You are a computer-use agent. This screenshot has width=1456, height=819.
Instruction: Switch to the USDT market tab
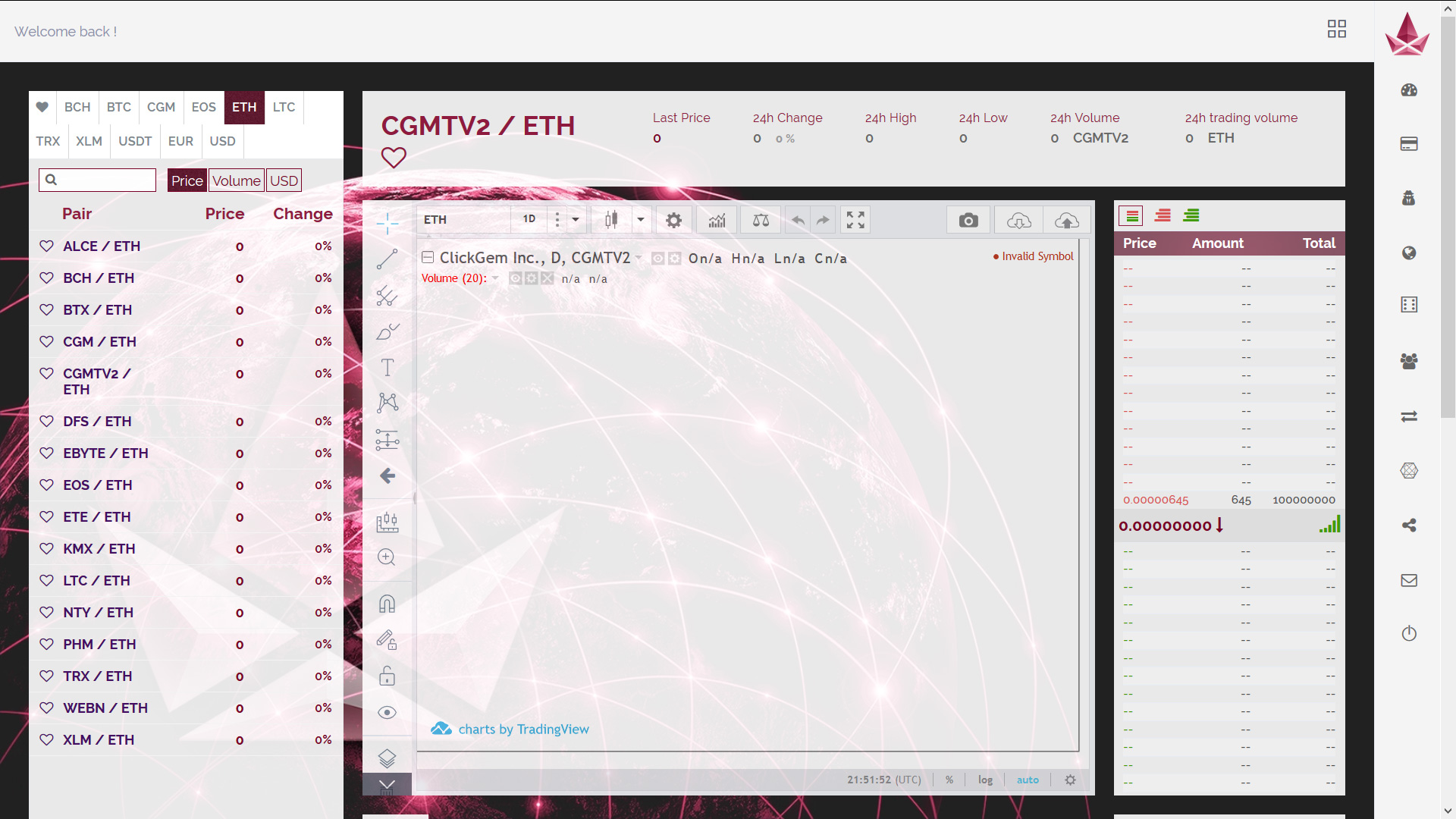(135, 141)
